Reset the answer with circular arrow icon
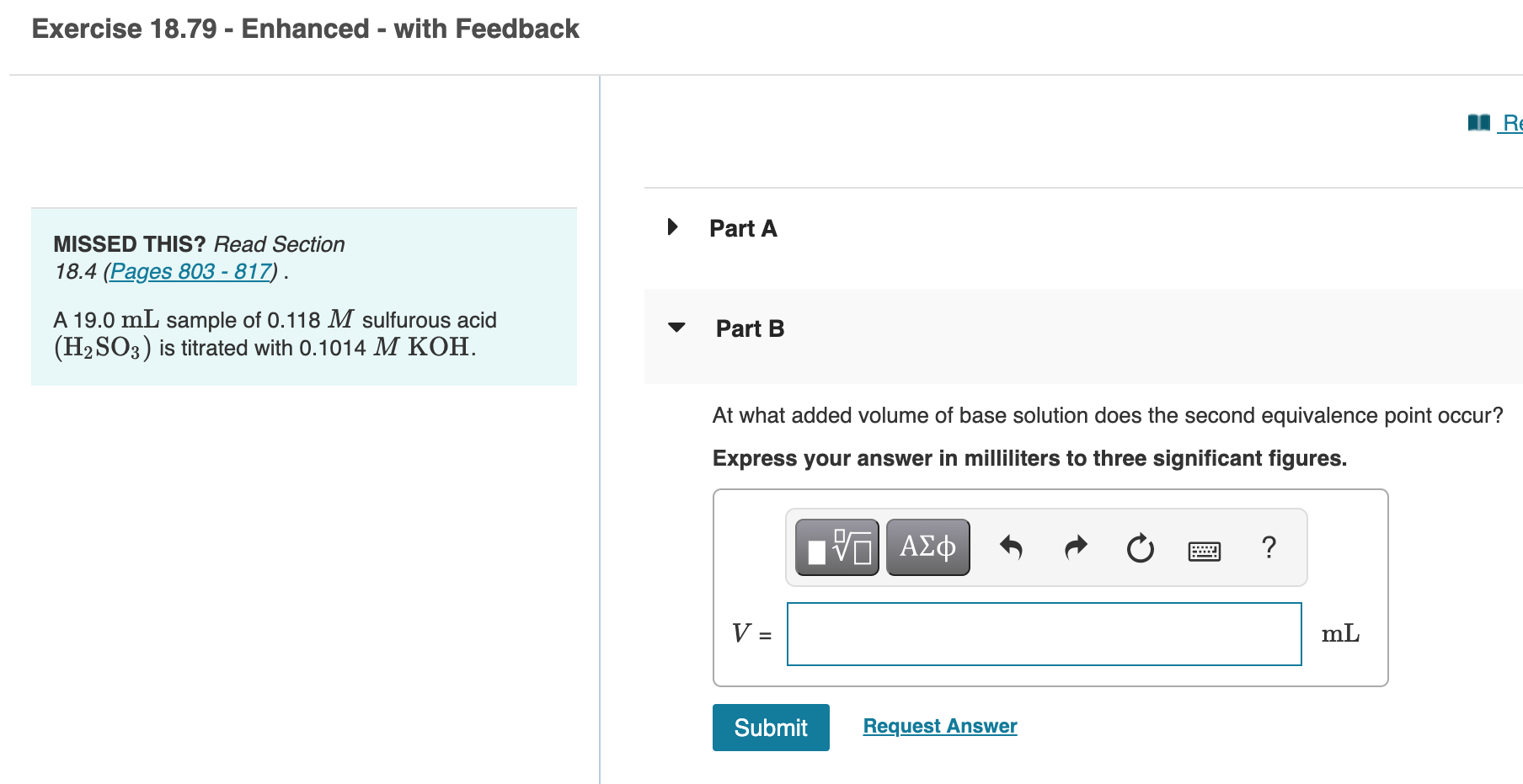Screen dimensions: 1523x784 tap(1139, 547)
